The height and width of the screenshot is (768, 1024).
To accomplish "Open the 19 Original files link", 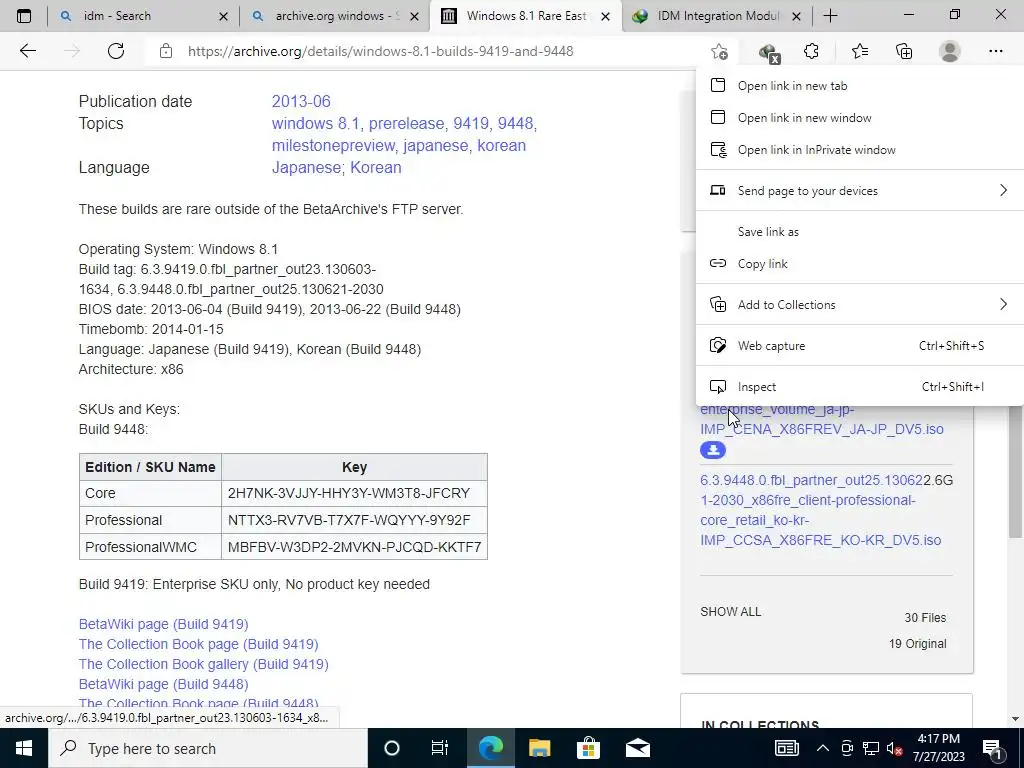I will click(917, 644).
